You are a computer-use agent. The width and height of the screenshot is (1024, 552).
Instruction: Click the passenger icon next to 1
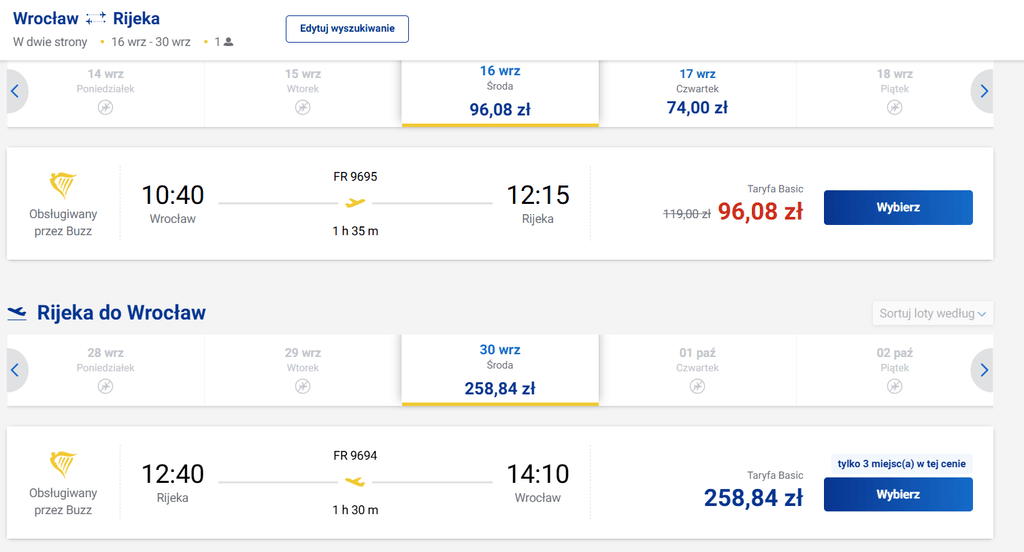[x=229, y=42]
